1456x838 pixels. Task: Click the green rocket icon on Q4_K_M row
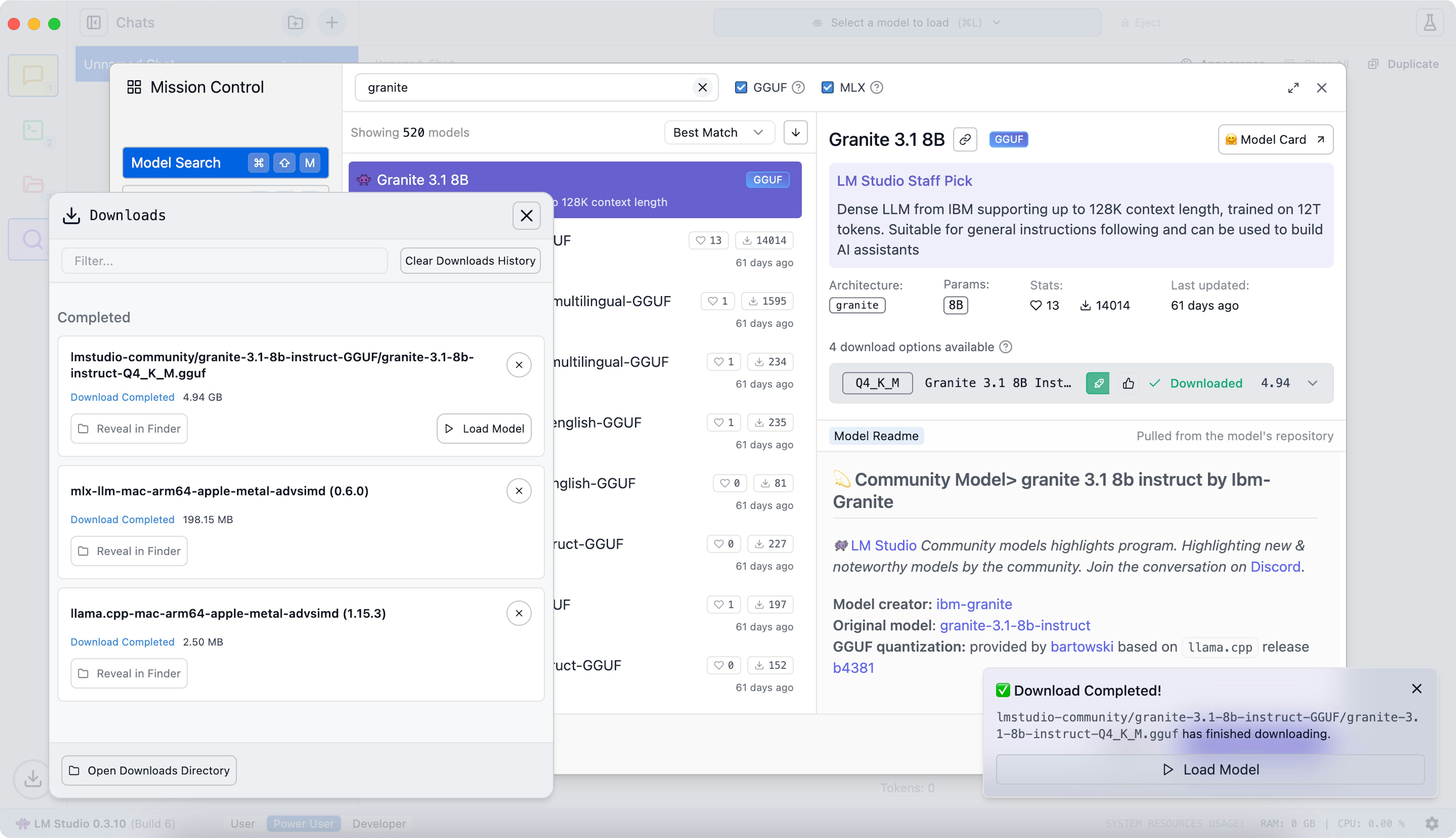pyautogui.click(x=1098, y=383)
